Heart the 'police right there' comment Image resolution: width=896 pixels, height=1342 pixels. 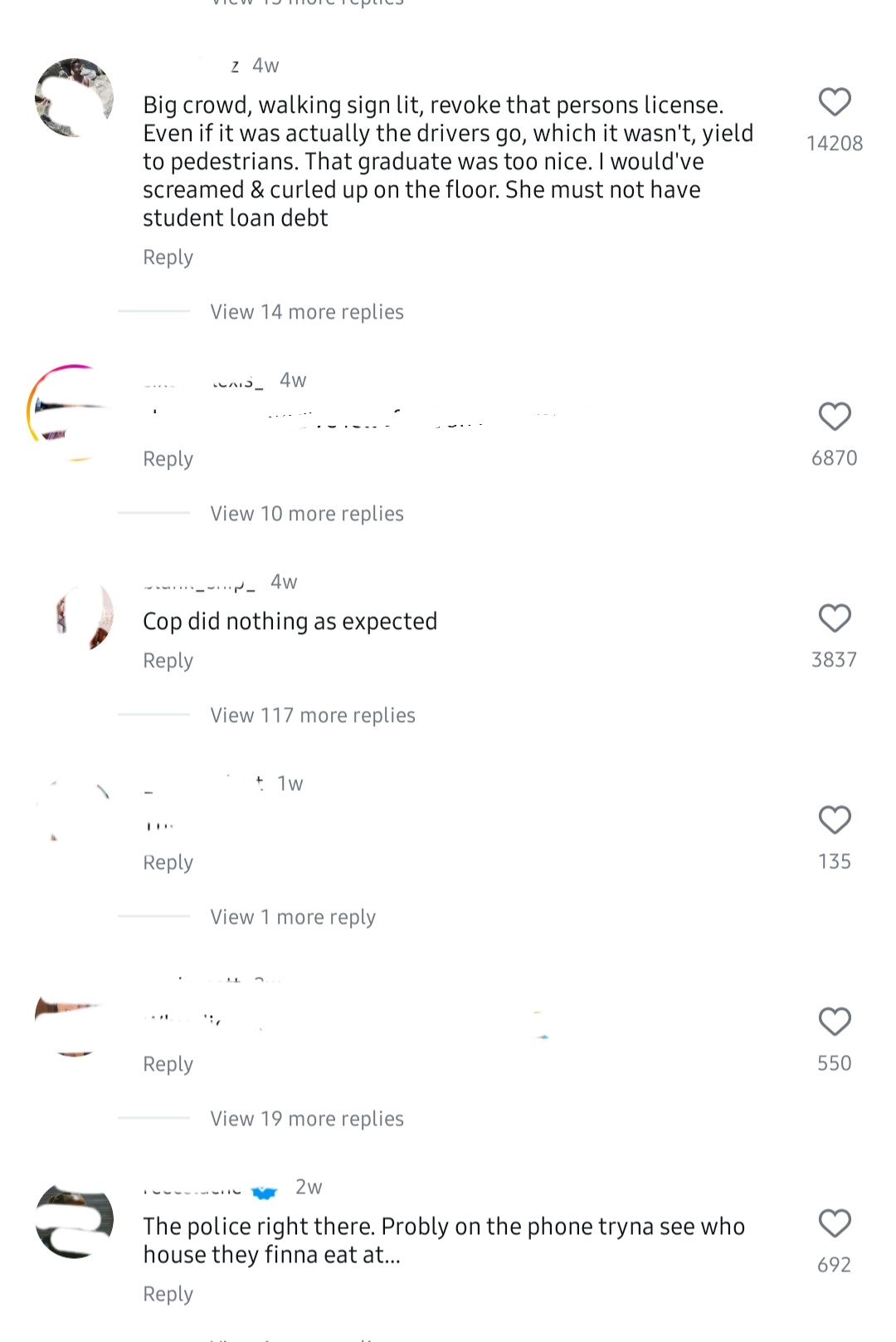(835, 1223)
